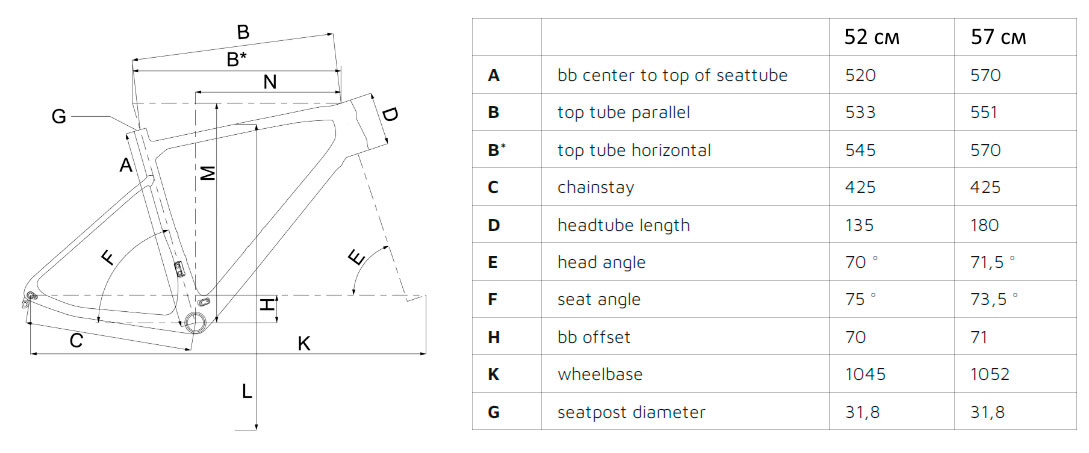Viewport: 1089px width, 453px height.
Task: Click the K wheelbase label on diagram
Action: tap(304, 343)
